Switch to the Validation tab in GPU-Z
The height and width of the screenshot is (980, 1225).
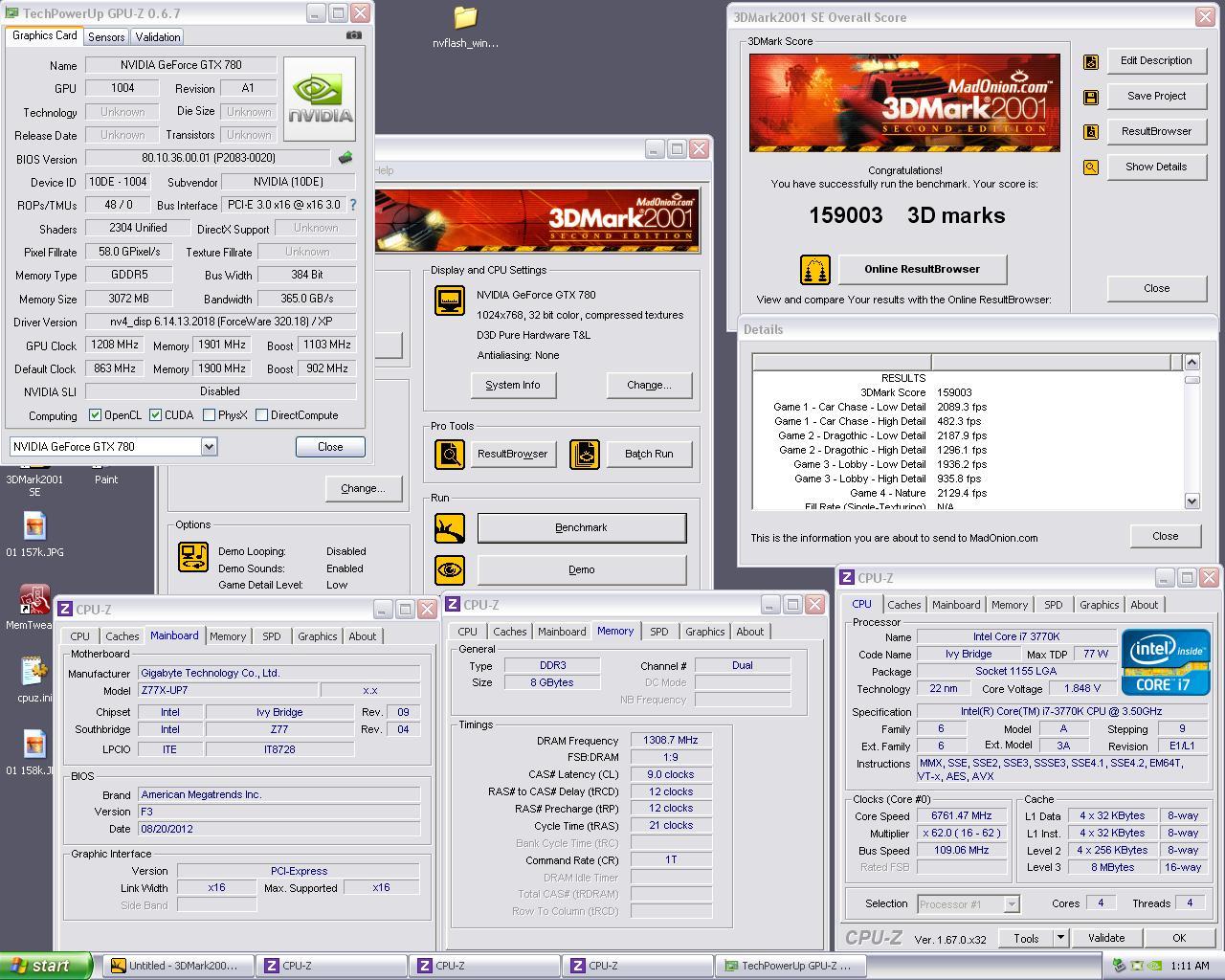[158, 37]
